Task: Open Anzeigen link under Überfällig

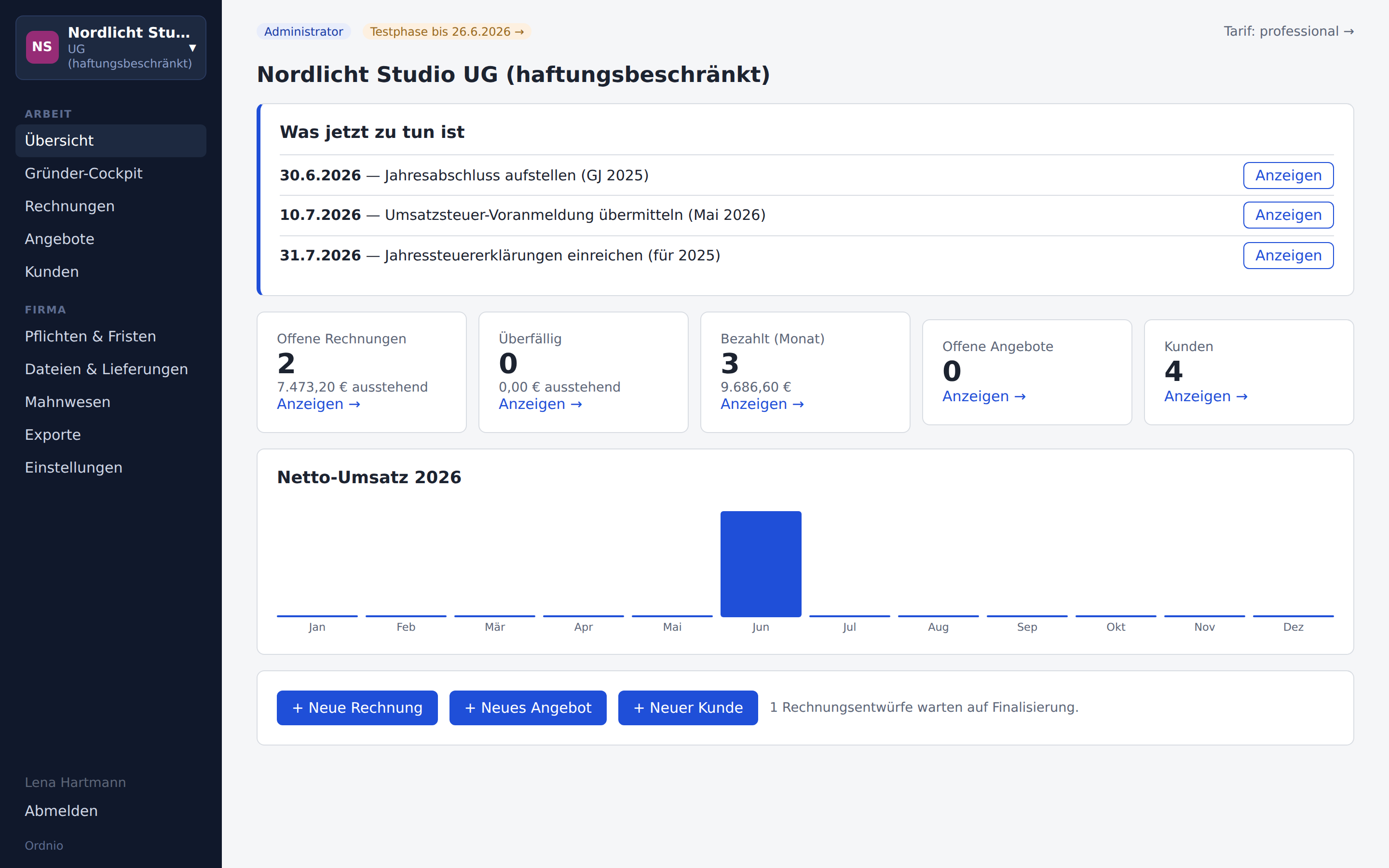Action: (540, 404)
